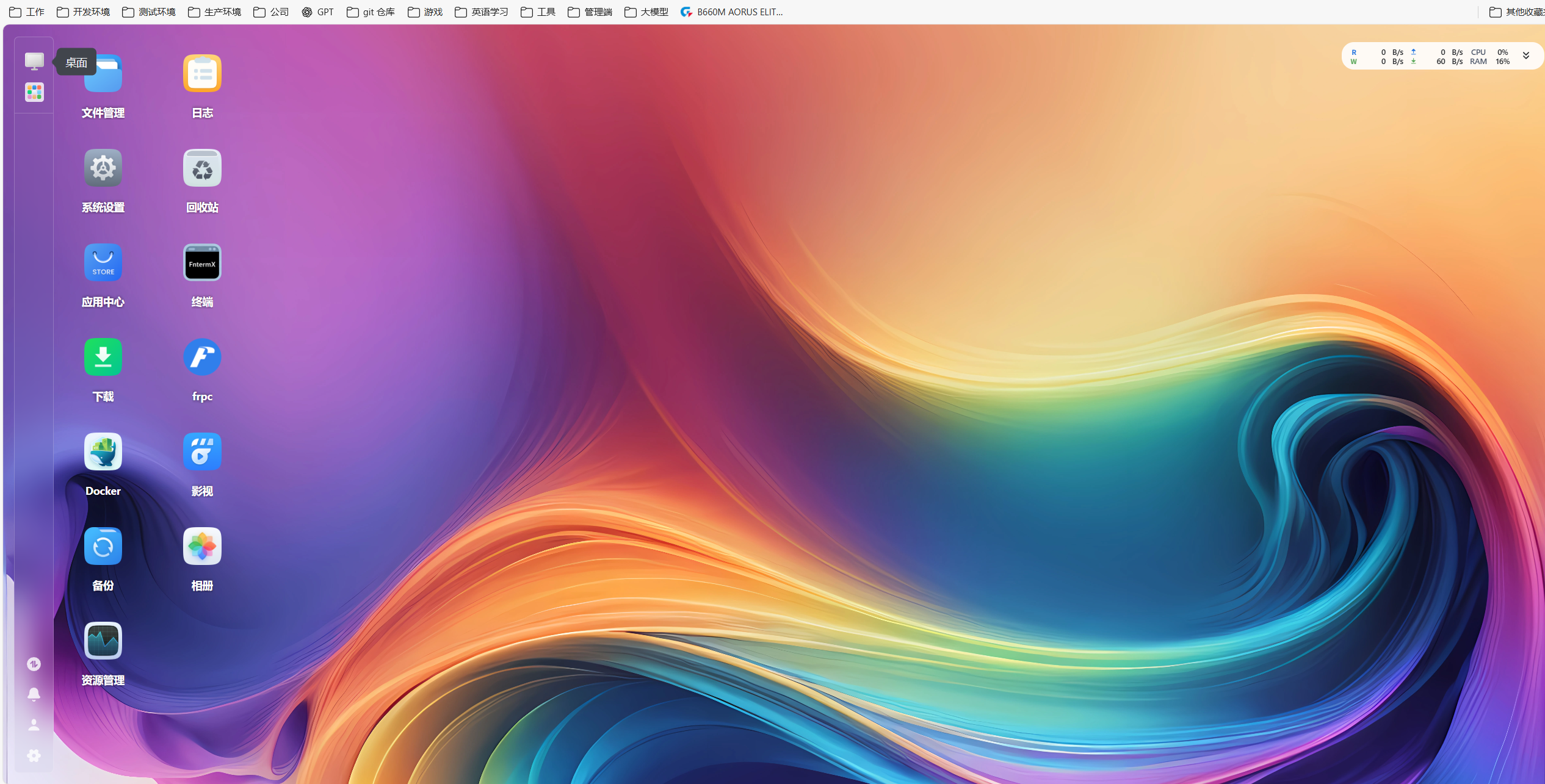The height and width of the screenshot is (784, 1545).
Task: Open the 日志 (Logs) app
Action: tap(201, 73)
